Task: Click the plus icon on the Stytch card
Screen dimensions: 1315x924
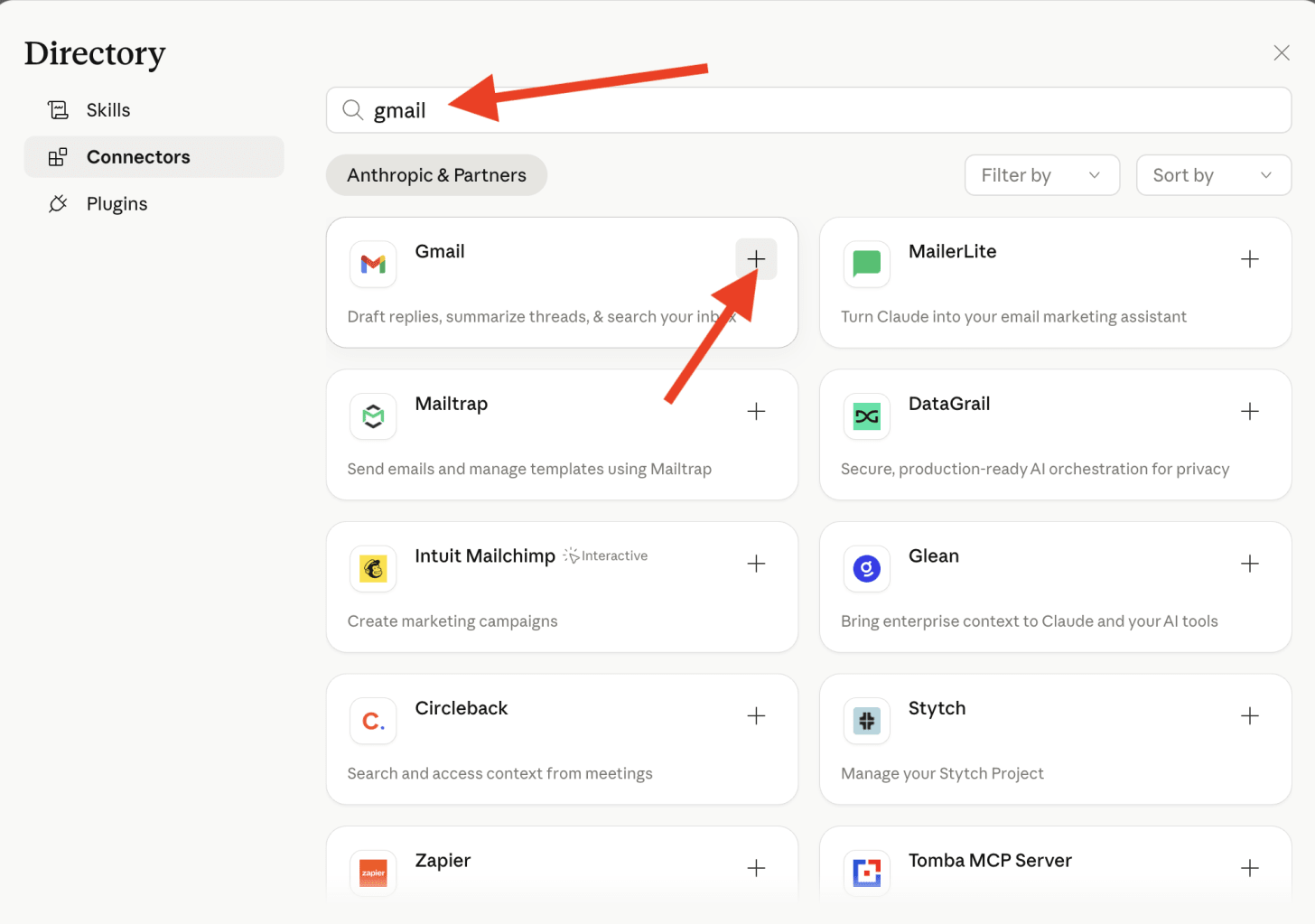Action: tap(1250, 716)
